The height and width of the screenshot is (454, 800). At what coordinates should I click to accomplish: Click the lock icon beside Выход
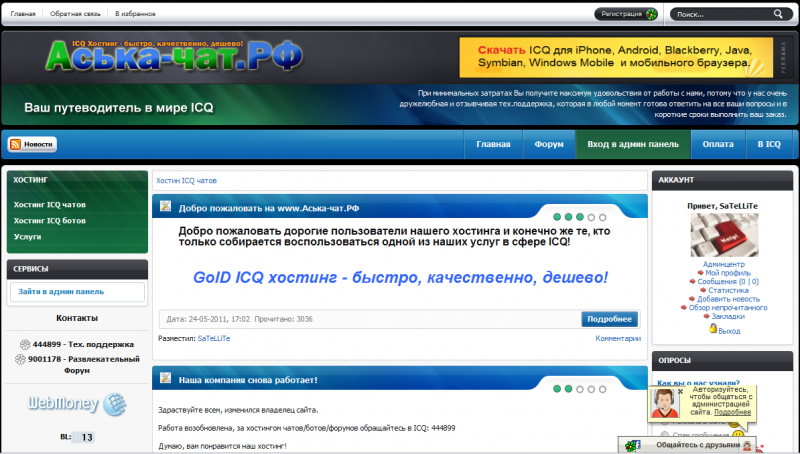point(713,329)
